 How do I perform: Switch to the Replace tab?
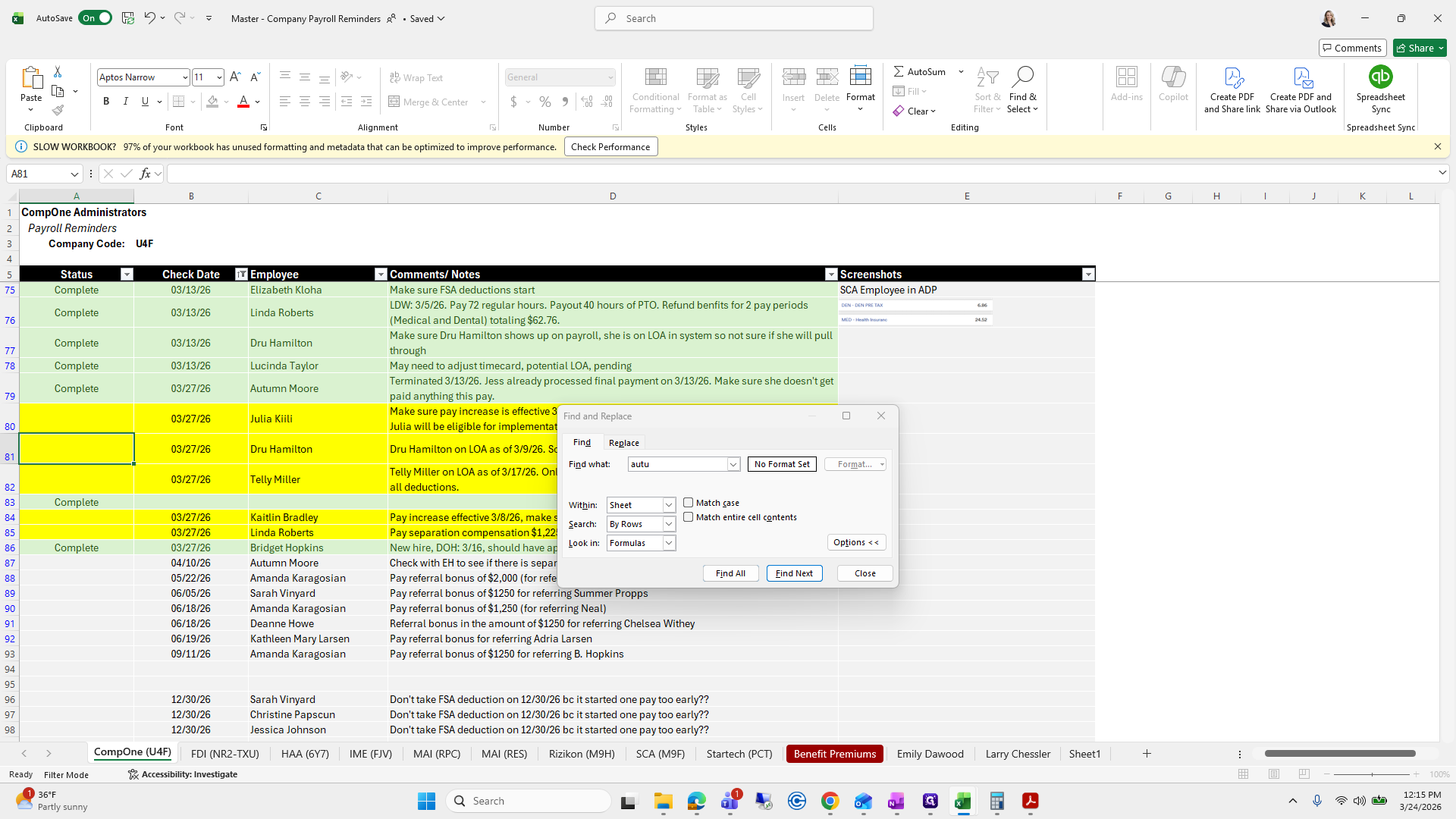point(623,443)
